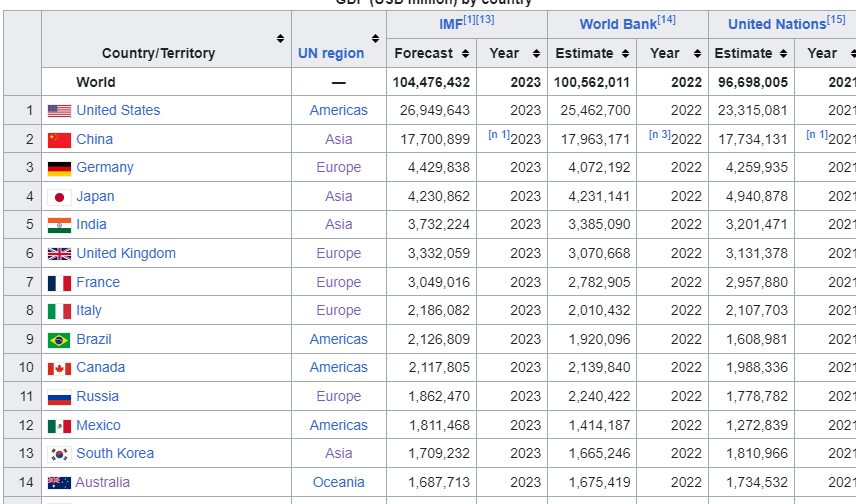Click the Russia flag icon
This screenshot has width=856, height=504.
coord(59,397)
